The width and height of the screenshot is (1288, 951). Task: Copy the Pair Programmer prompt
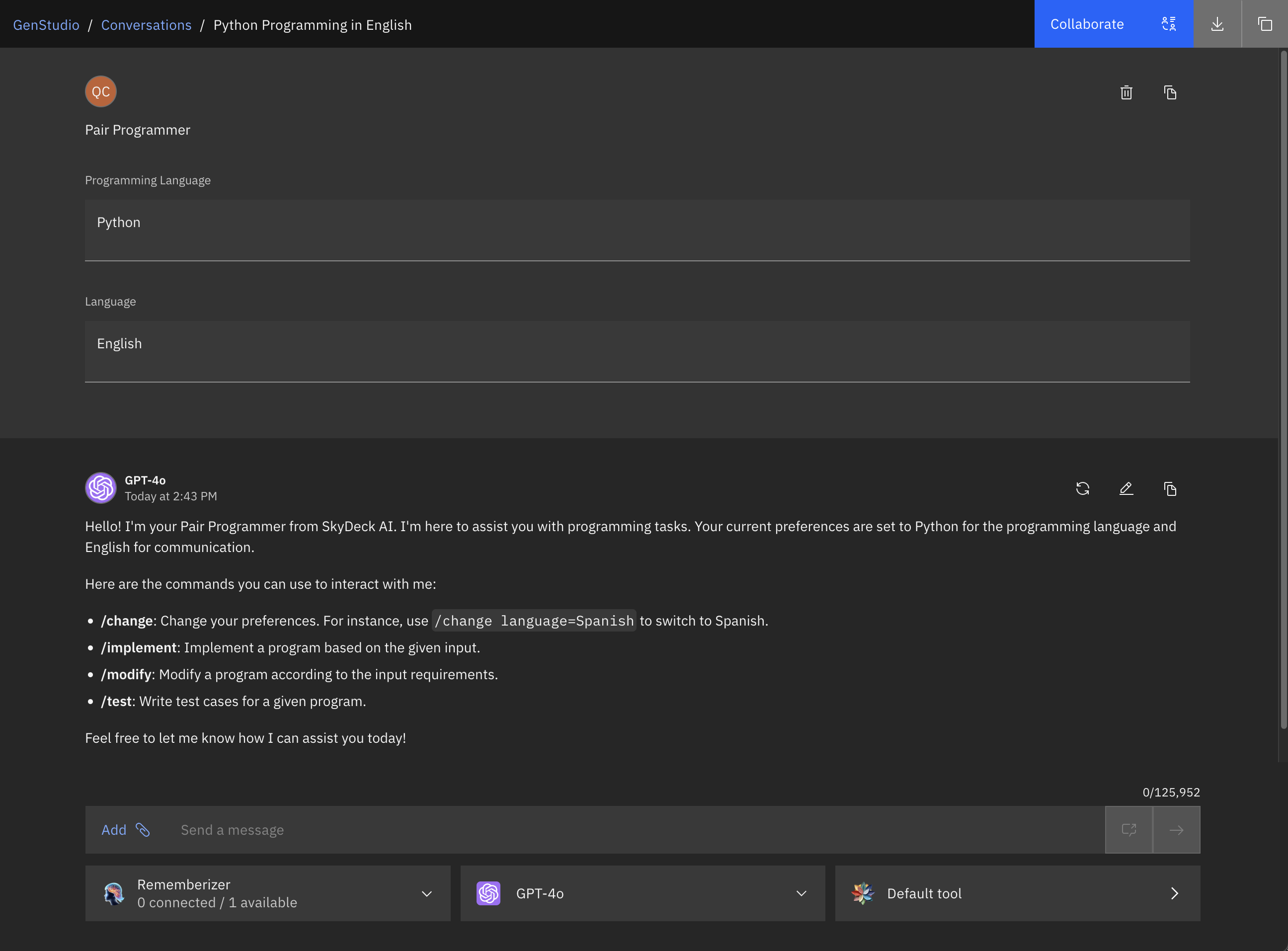point(1170,92)
